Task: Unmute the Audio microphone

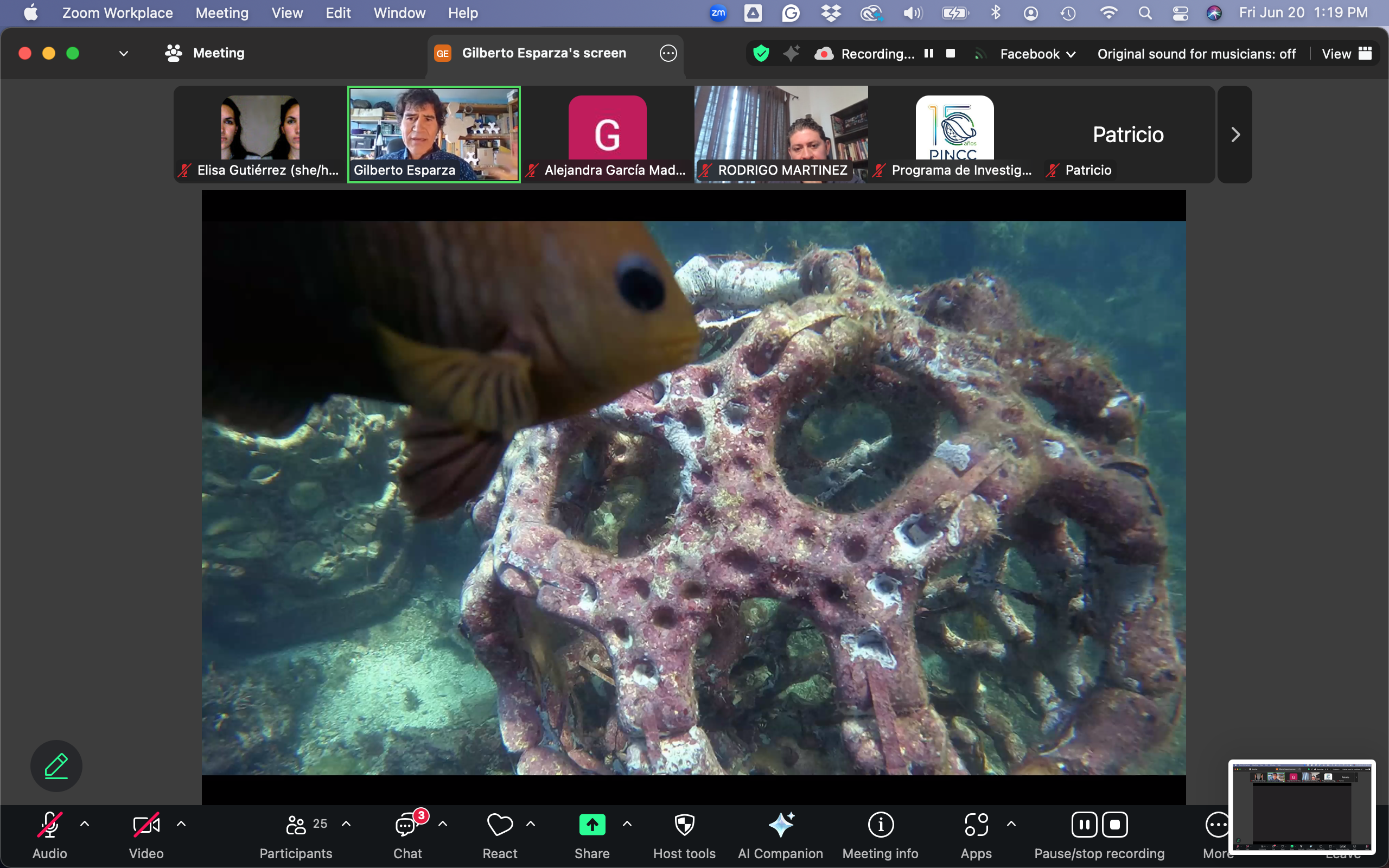Action: (x=50, y=826)
